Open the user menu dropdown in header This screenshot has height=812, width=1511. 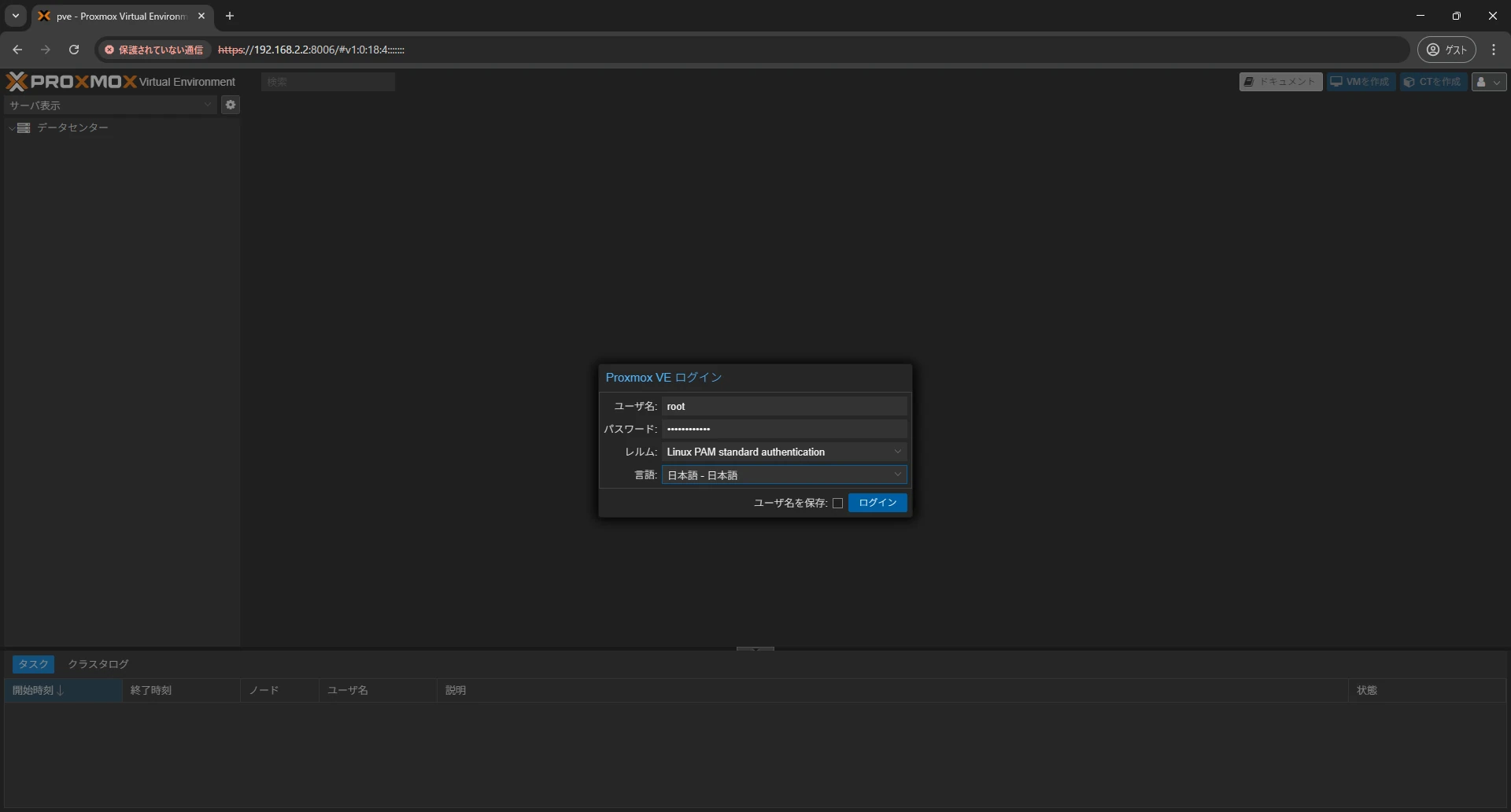1489,82
